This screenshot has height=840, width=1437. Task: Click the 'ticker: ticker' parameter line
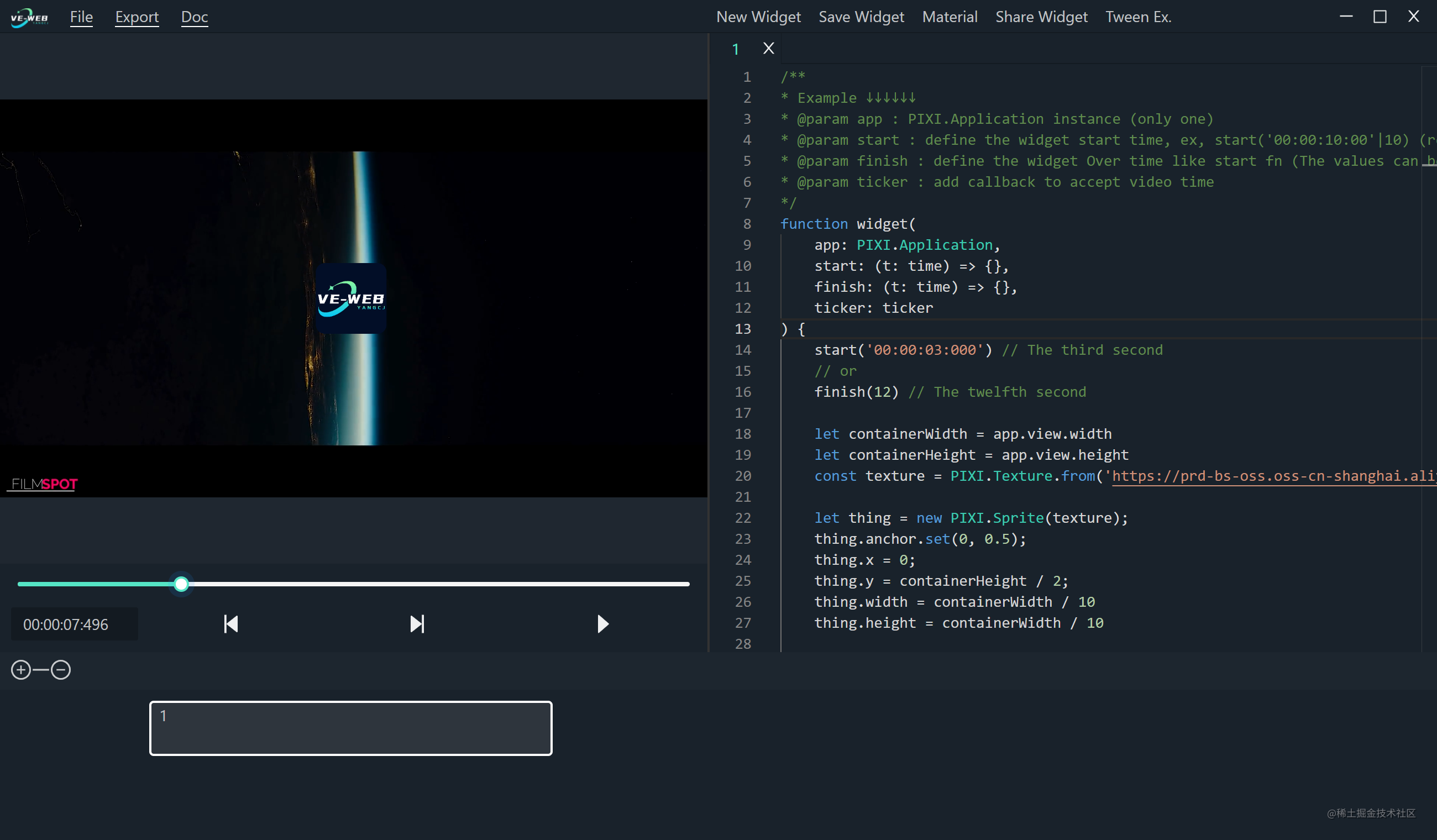point(874,308)
